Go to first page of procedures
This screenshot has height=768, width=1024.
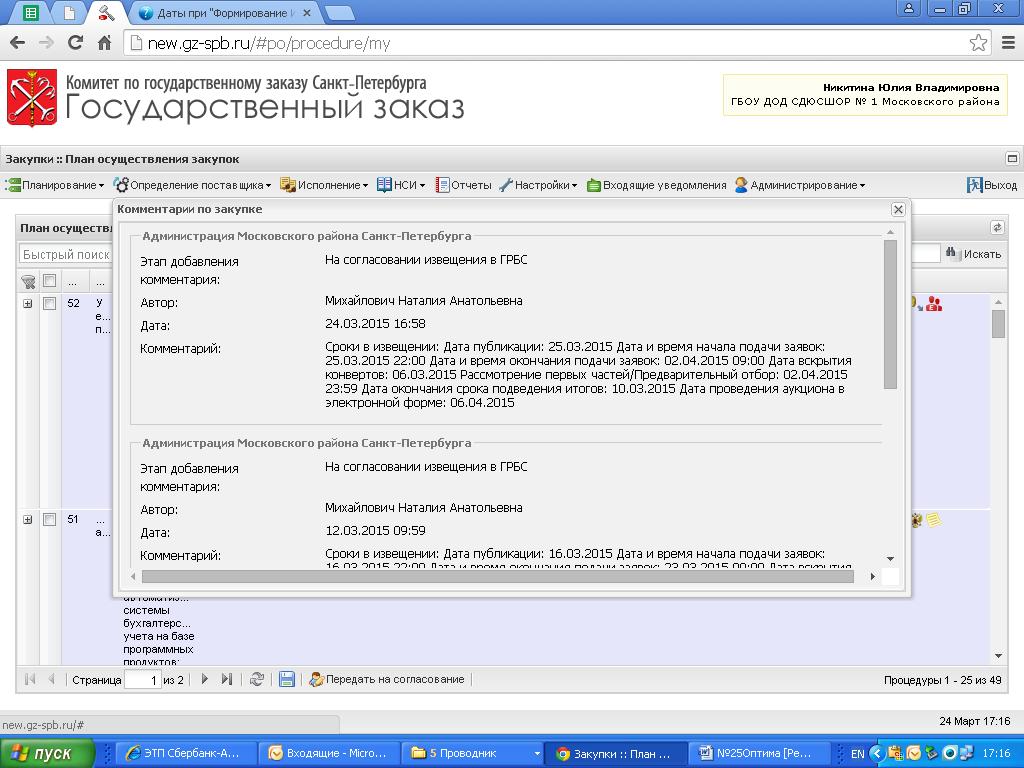pos(30,679)
